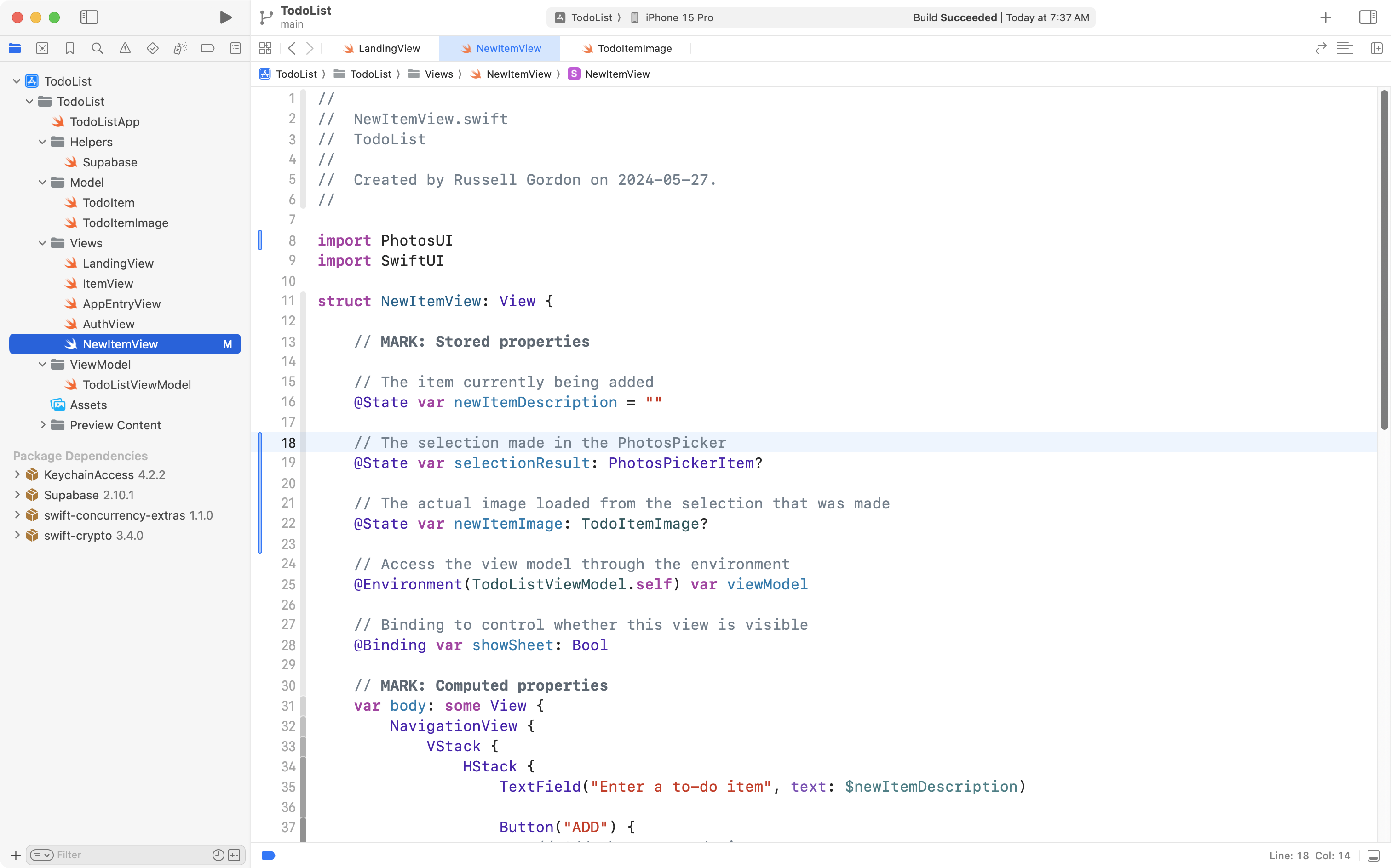Open the Test navigator checkmark diamond icon
Viewport: 1391px width, 868px height.
152,48
